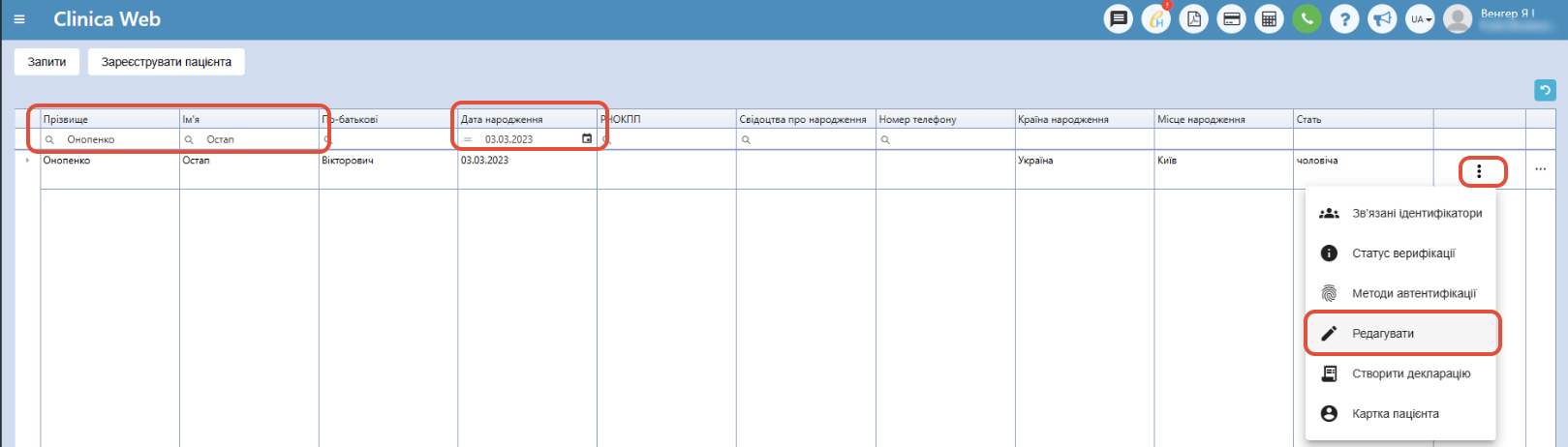Click the Запити button
The image size is (1568, 447).
coord(46,62)
